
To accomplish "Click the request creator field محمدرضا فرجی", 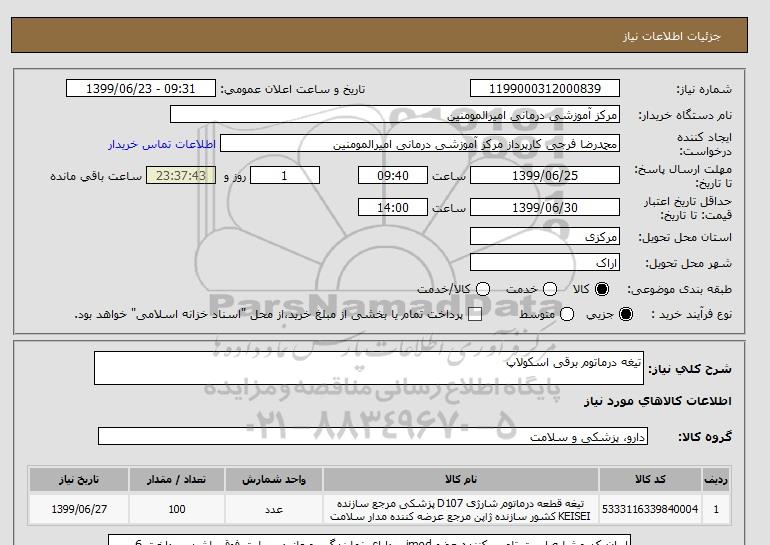I will tap(420, 144).
